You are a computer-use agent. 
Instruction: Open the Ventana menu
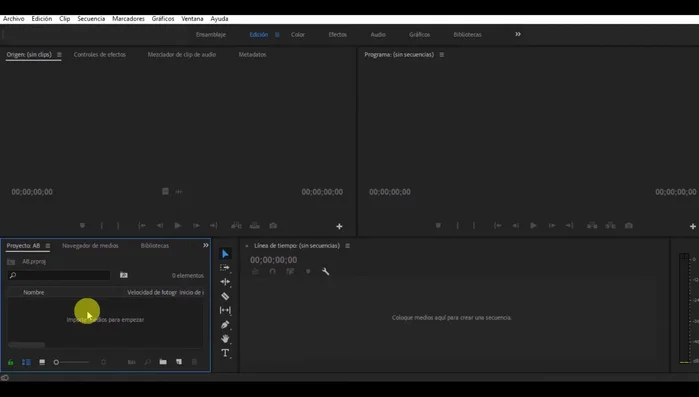click(192, 19)
